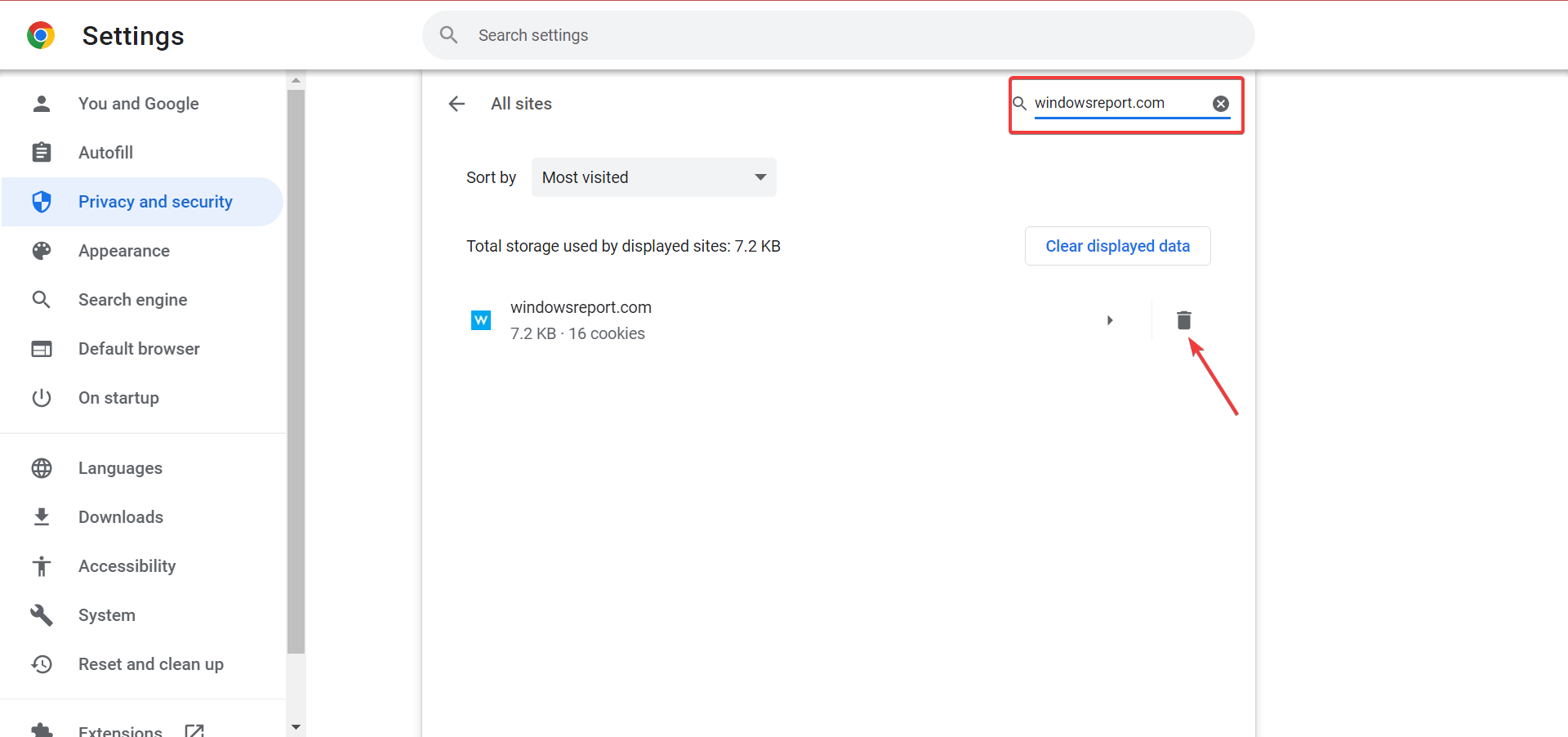Screen dimensions: 1568x737
Task: Click the accessibility figure icon
Action: pyautogui.click(x=42, y=566)
